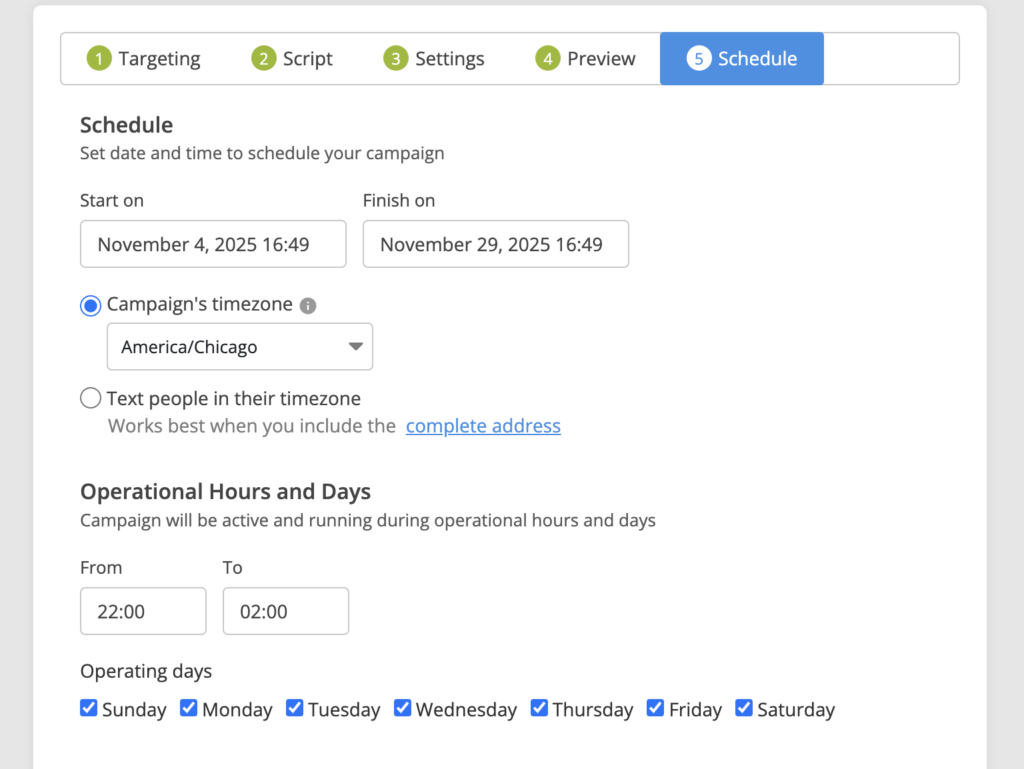
Task: Click the Finish on date field
Action: tap(495, 243)
